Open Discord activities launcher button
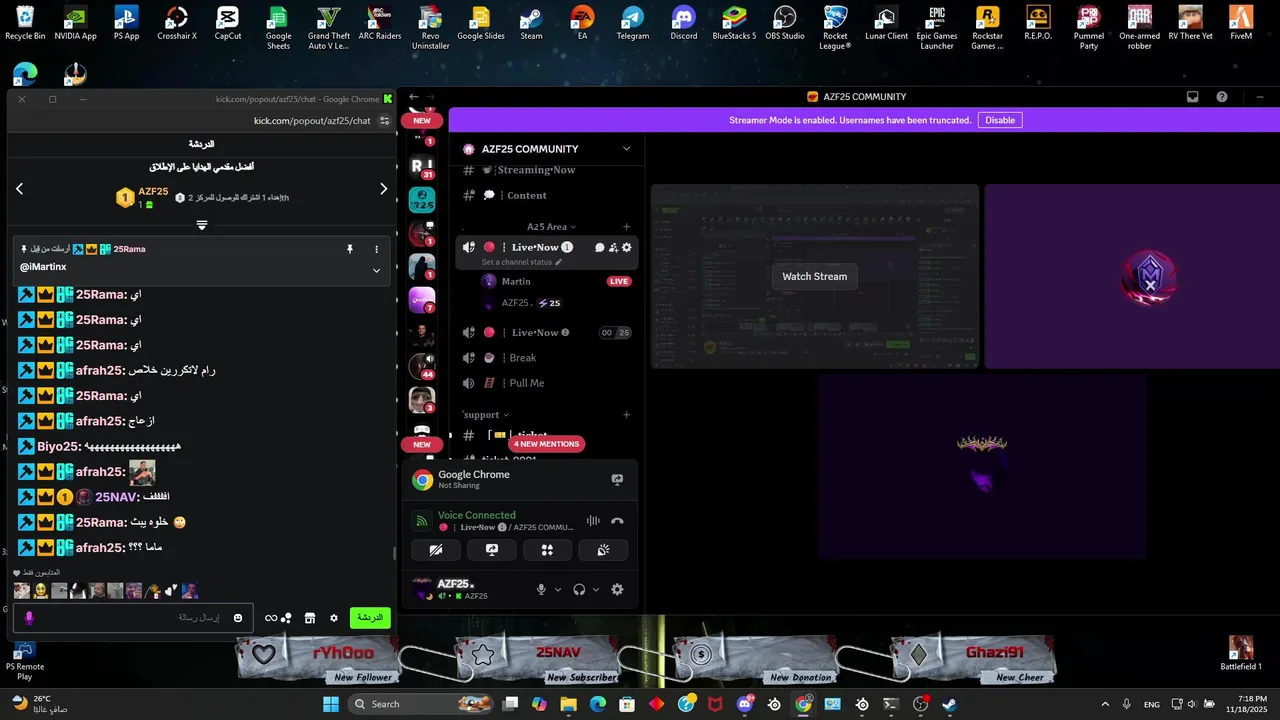Image resolution: width=1280 pixels, height=720 pixels. (547, 550)
